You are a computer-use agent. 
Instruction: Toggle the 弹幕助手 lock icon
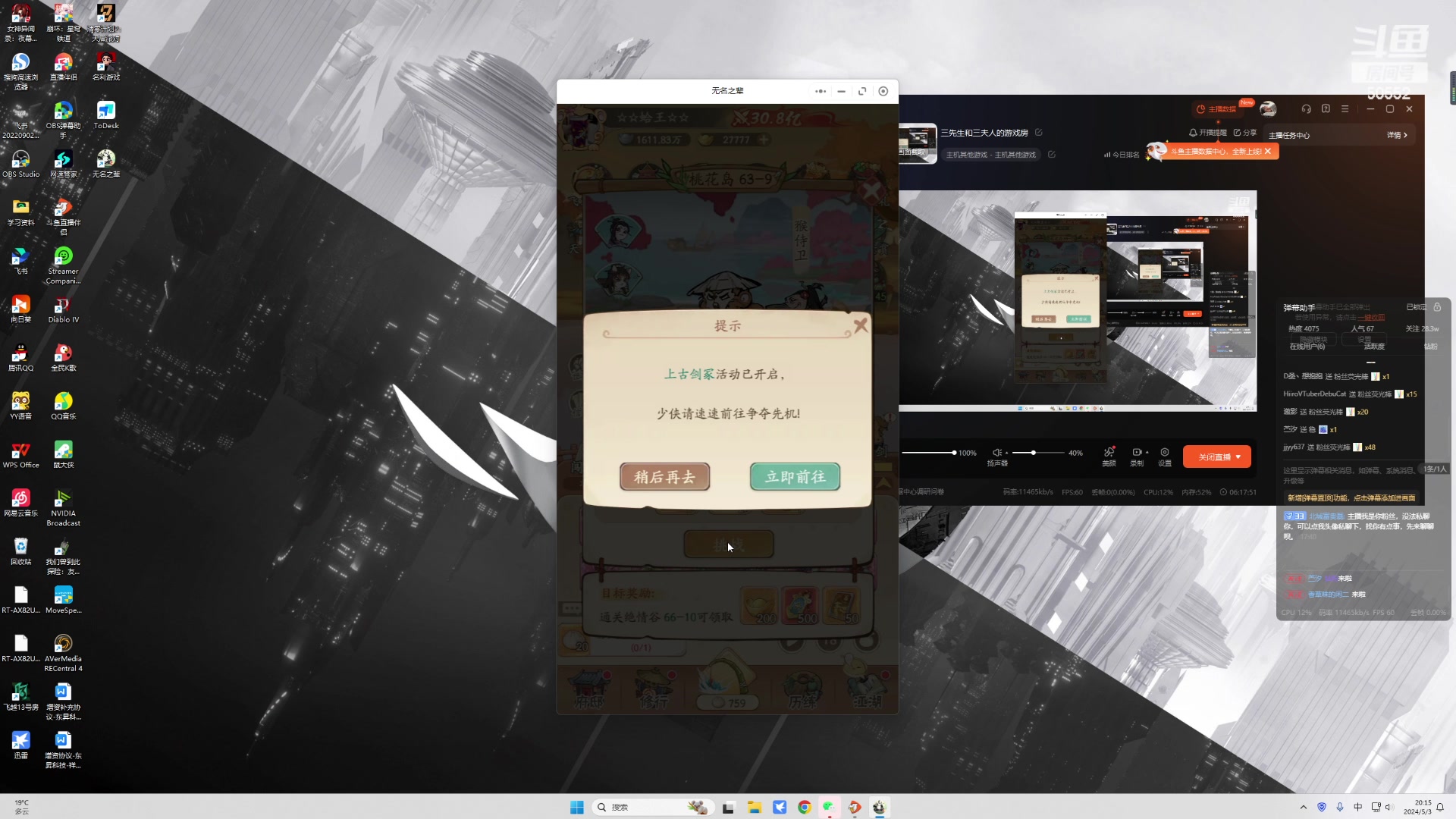[1436, 307]
